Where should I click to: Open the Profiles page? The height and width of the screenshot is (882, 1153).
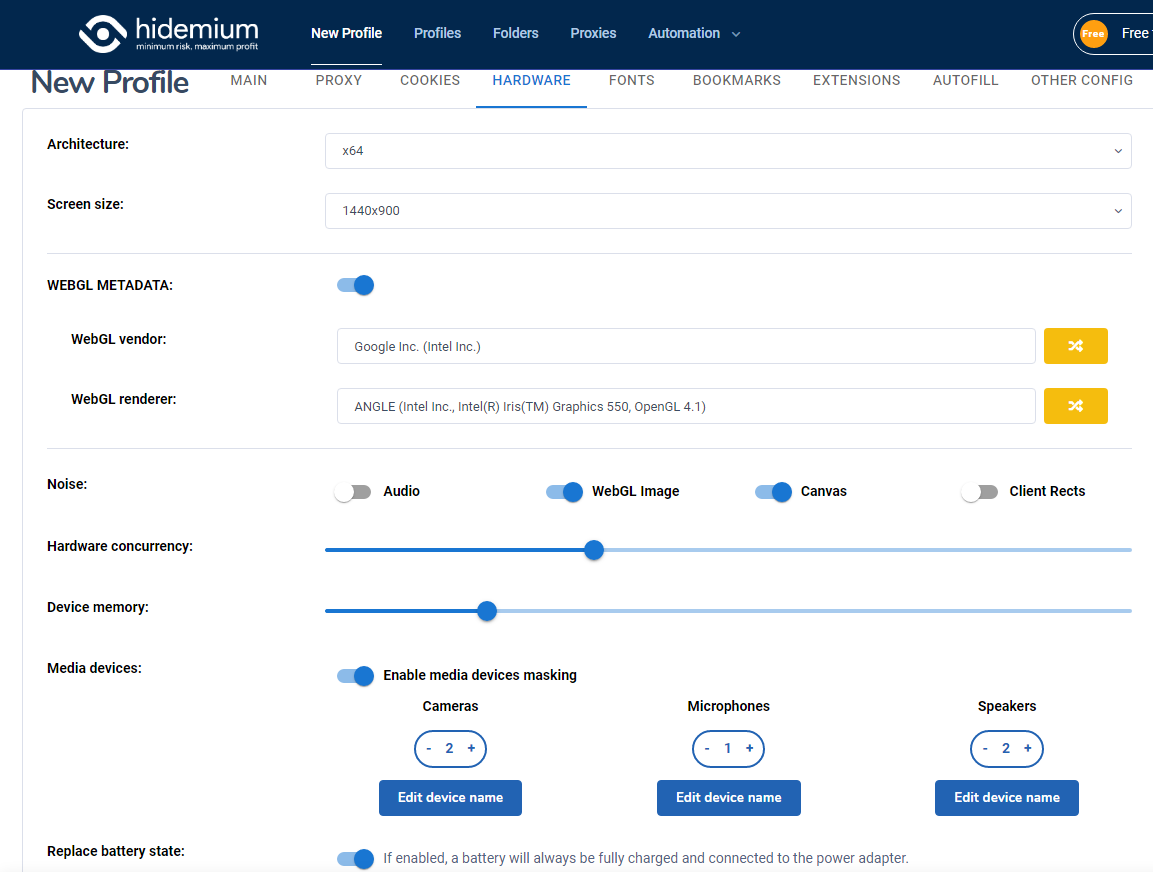[437, 33]
